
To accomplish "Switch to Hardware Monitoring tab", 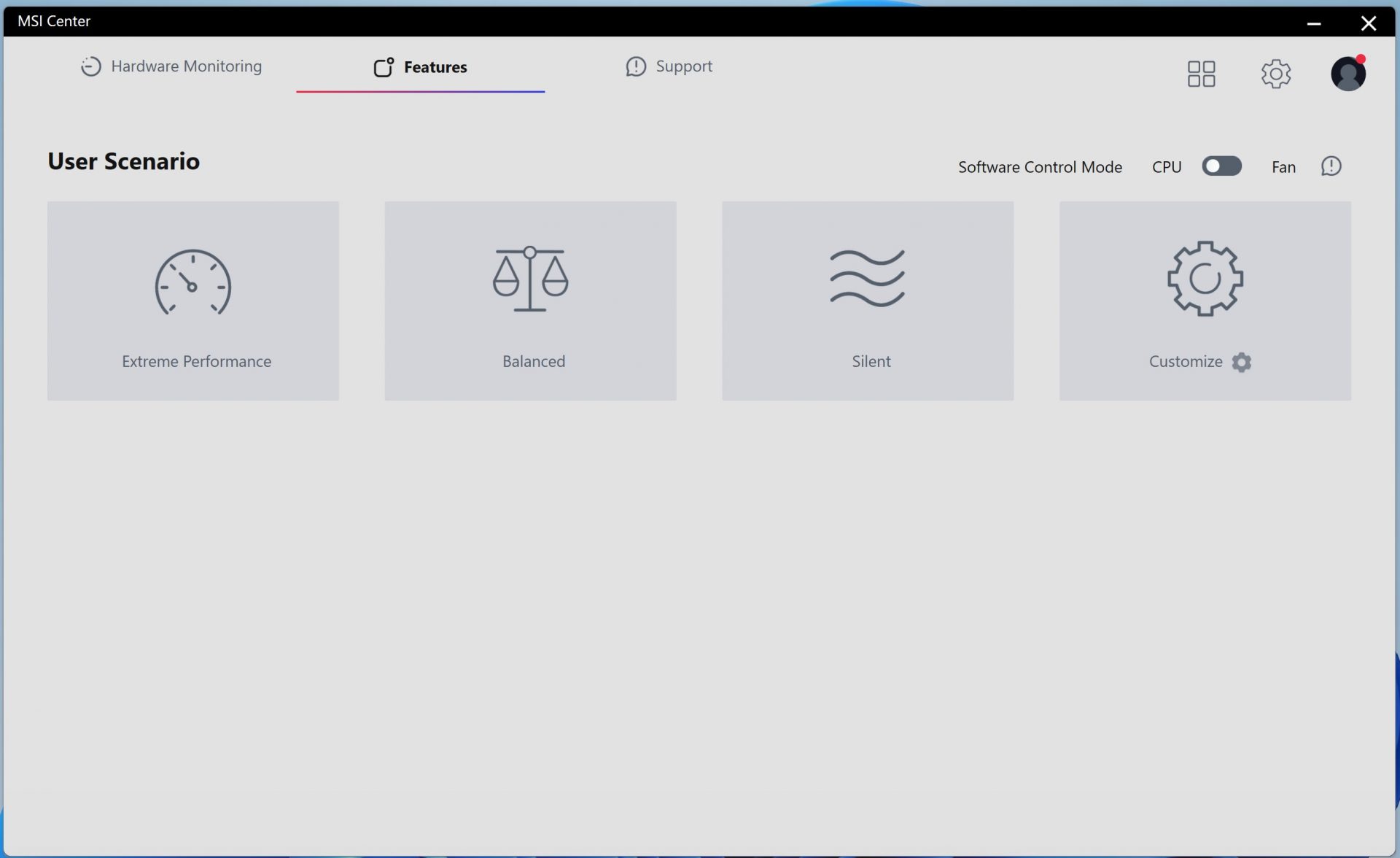I will [186, 66].
